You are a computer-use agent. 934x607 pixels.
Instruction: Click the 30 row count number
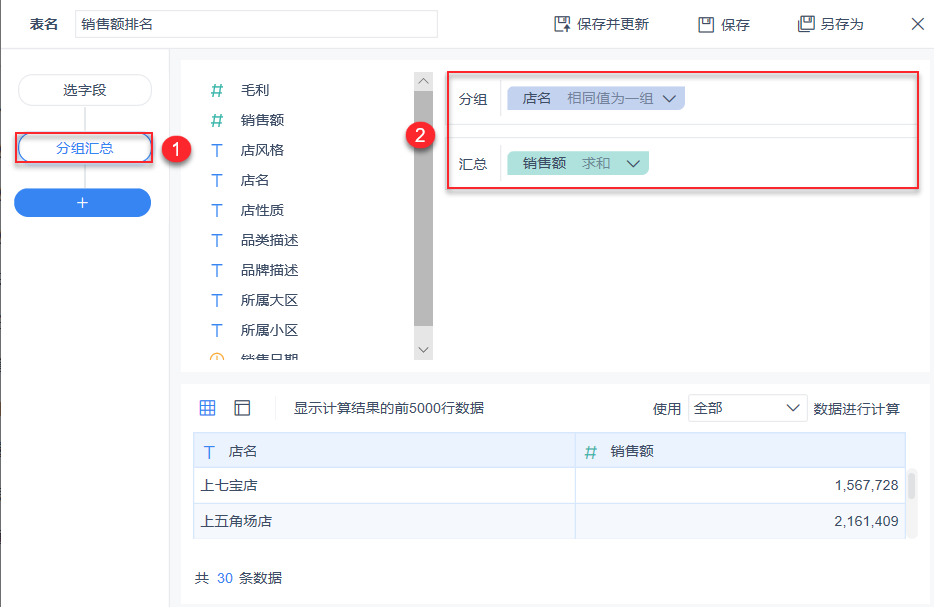tap(225, 578)
